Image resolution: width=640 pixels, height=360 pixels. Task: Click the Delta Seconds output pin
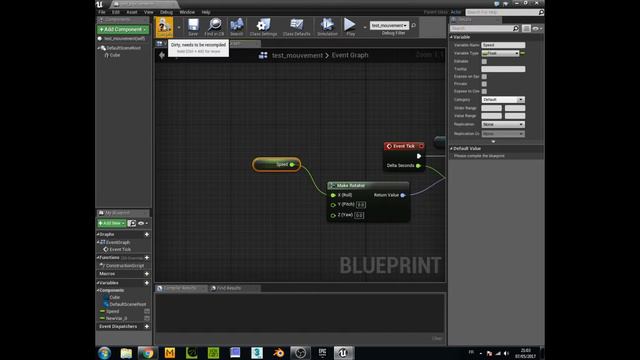[x=418, y=165]
